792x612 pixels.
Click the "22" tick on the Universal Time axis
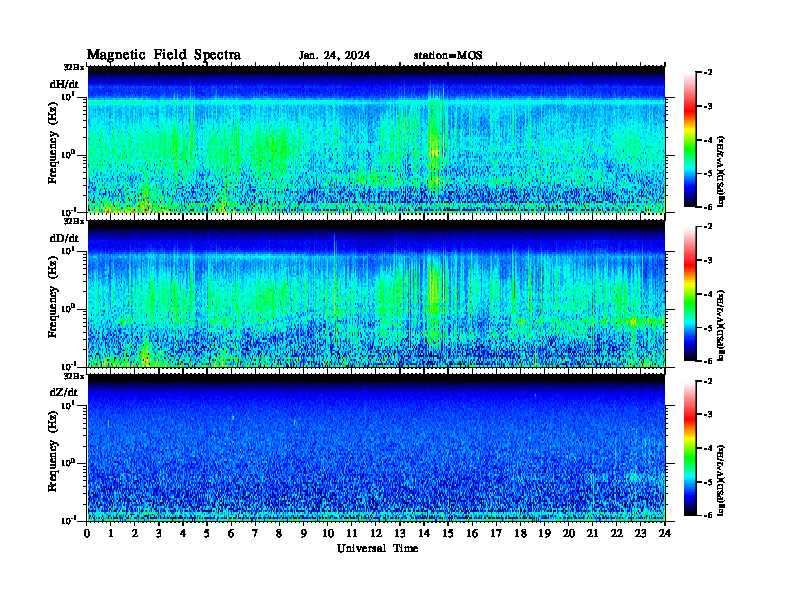[617, 533]
